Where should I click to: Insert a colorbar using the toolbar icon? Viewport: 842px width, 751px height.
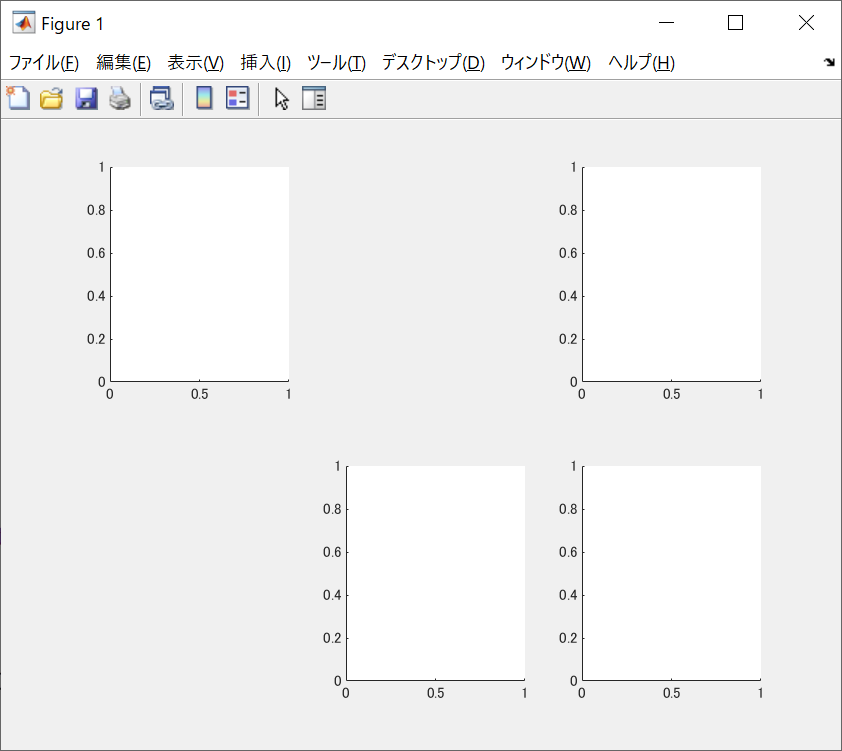[204, 98]
